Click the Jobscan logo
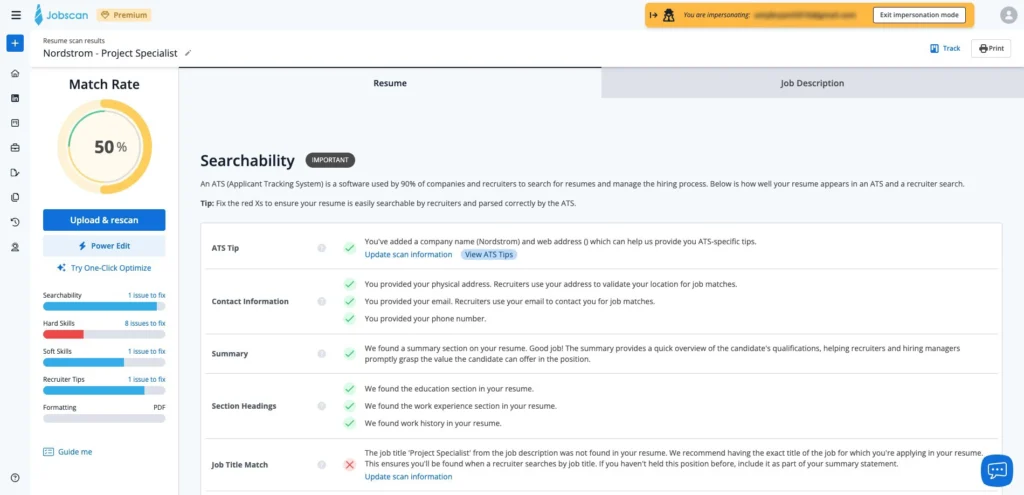This screenshot has height=495, width=1024. click(60, 14)
